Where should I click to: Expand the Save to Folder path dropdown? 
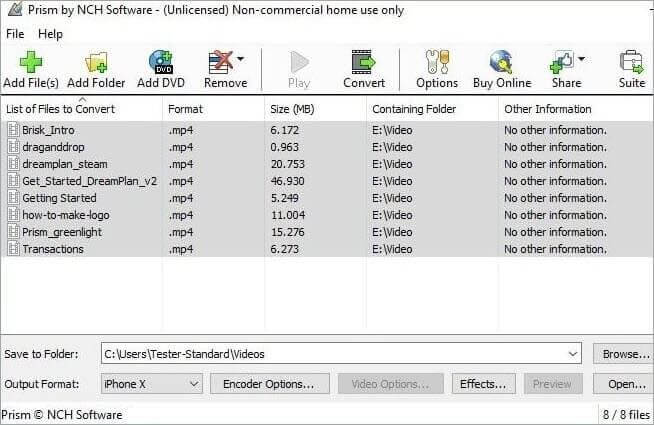572,353
